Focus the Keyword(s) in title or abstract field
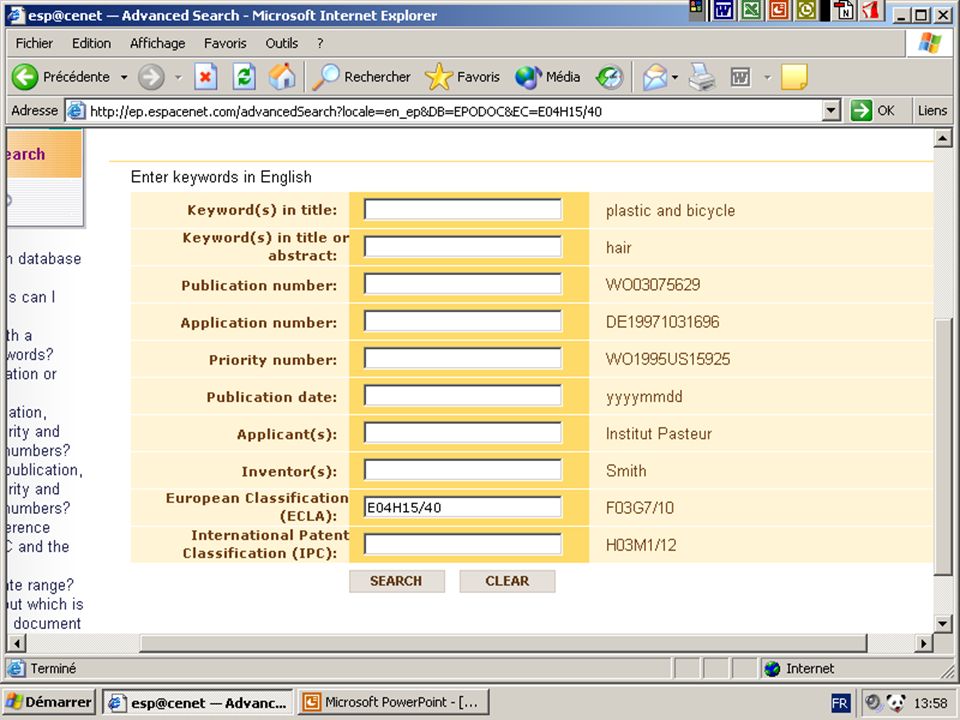 coord(463,247)
